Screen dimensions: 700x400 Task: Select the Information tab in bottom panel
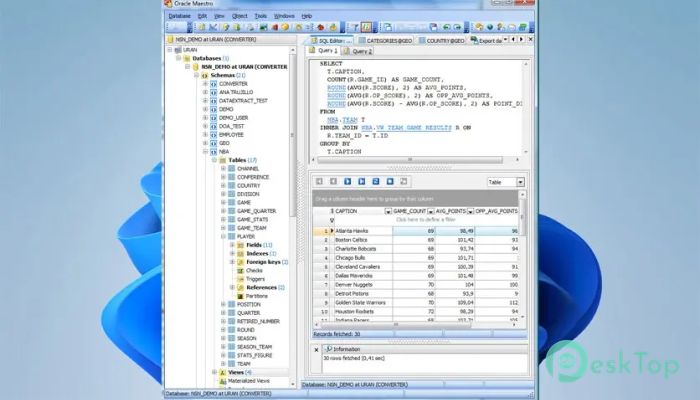pyautogui.click(x=342, y=350)
